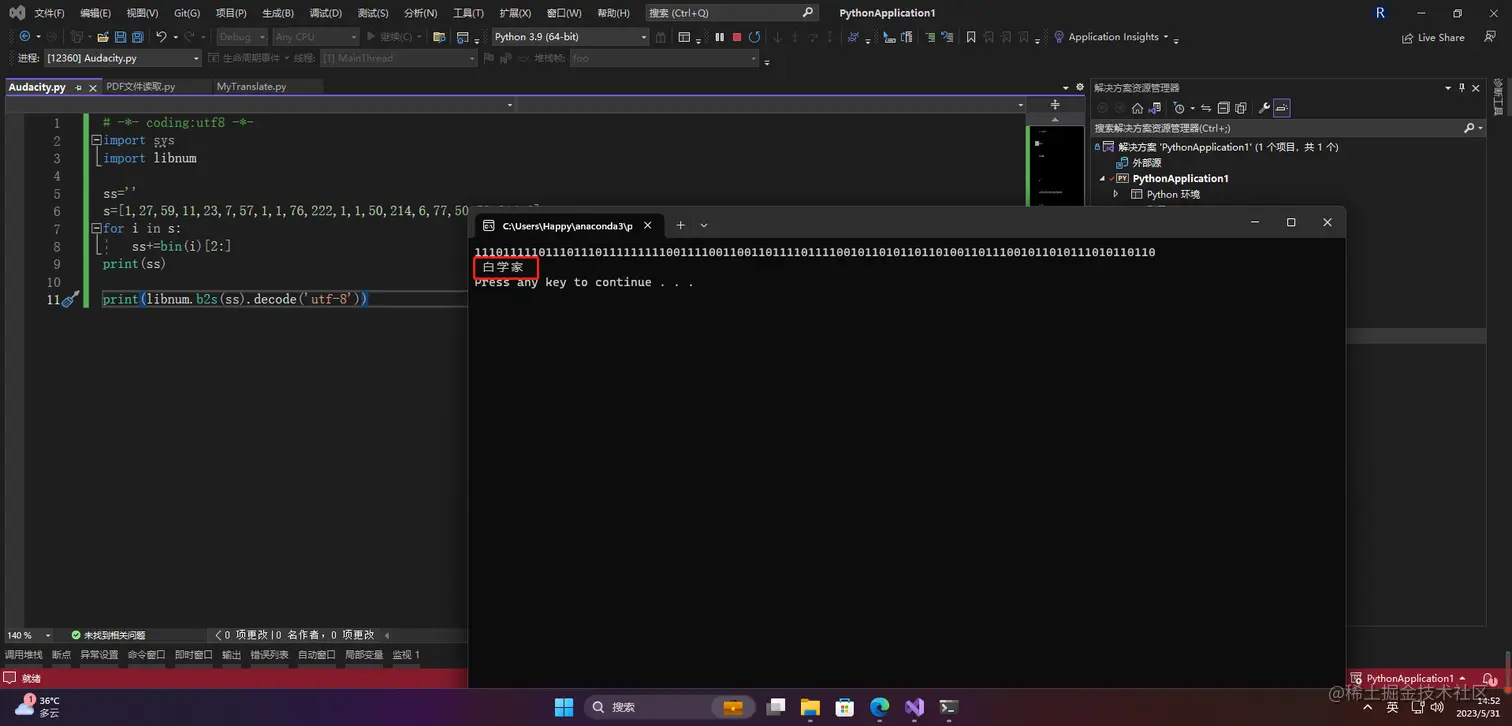This screenshot has height=726, width=1512.
Task: Click the Save file disk icon
Action: tap(120, 37)
